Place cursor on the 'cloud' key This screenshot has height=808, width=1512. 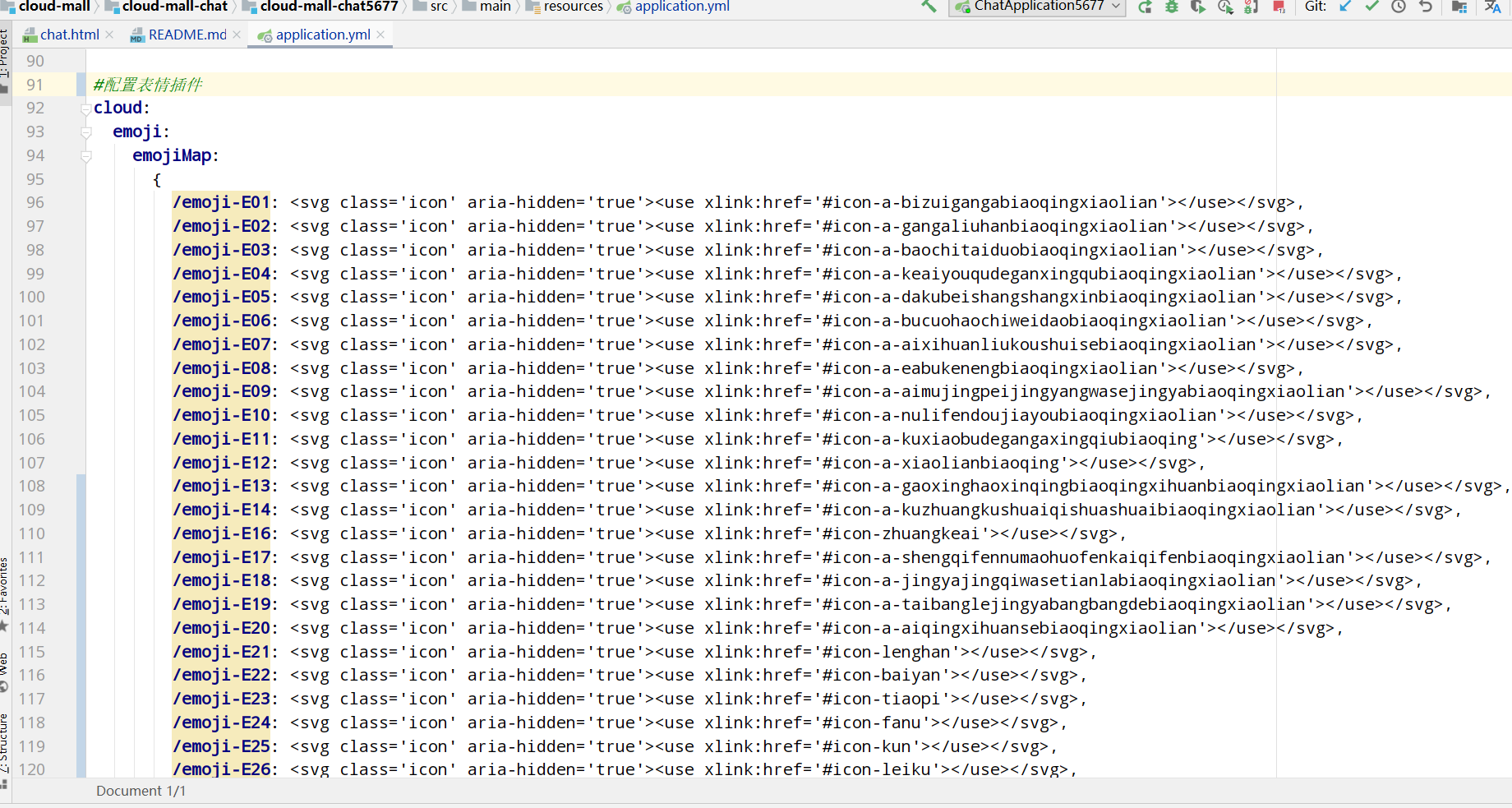coord(118,108)
